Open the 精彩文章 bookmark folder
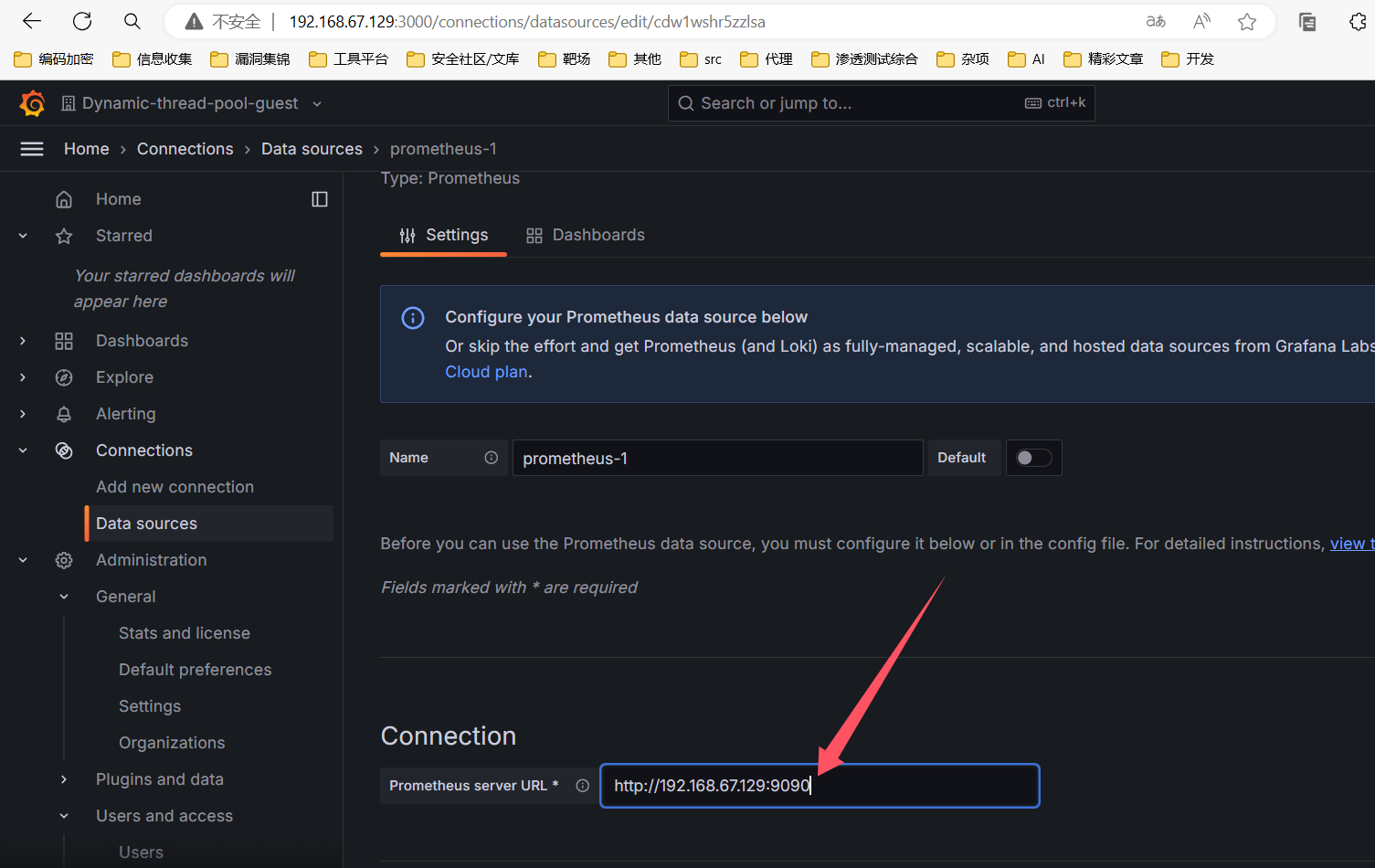Screen dimensions: 1375x868 1104,59
